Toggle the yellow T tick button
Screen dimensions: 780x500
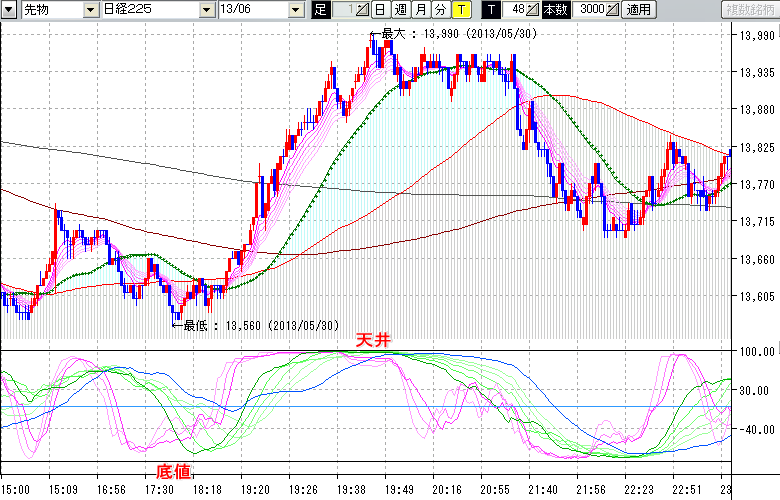(461, 10)
